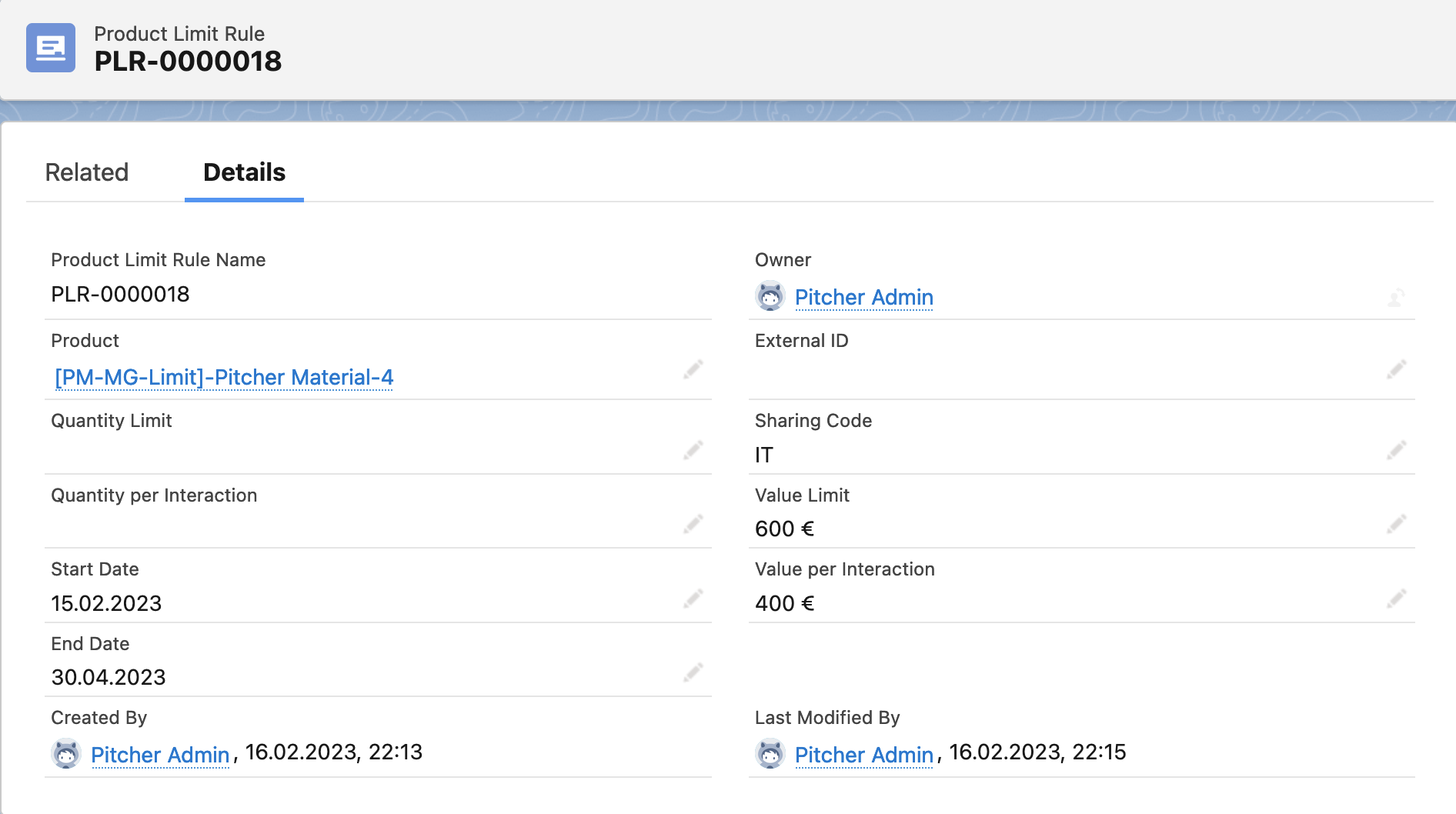
Task: Edit the Product field pencil icon
Action: (693, 370)
